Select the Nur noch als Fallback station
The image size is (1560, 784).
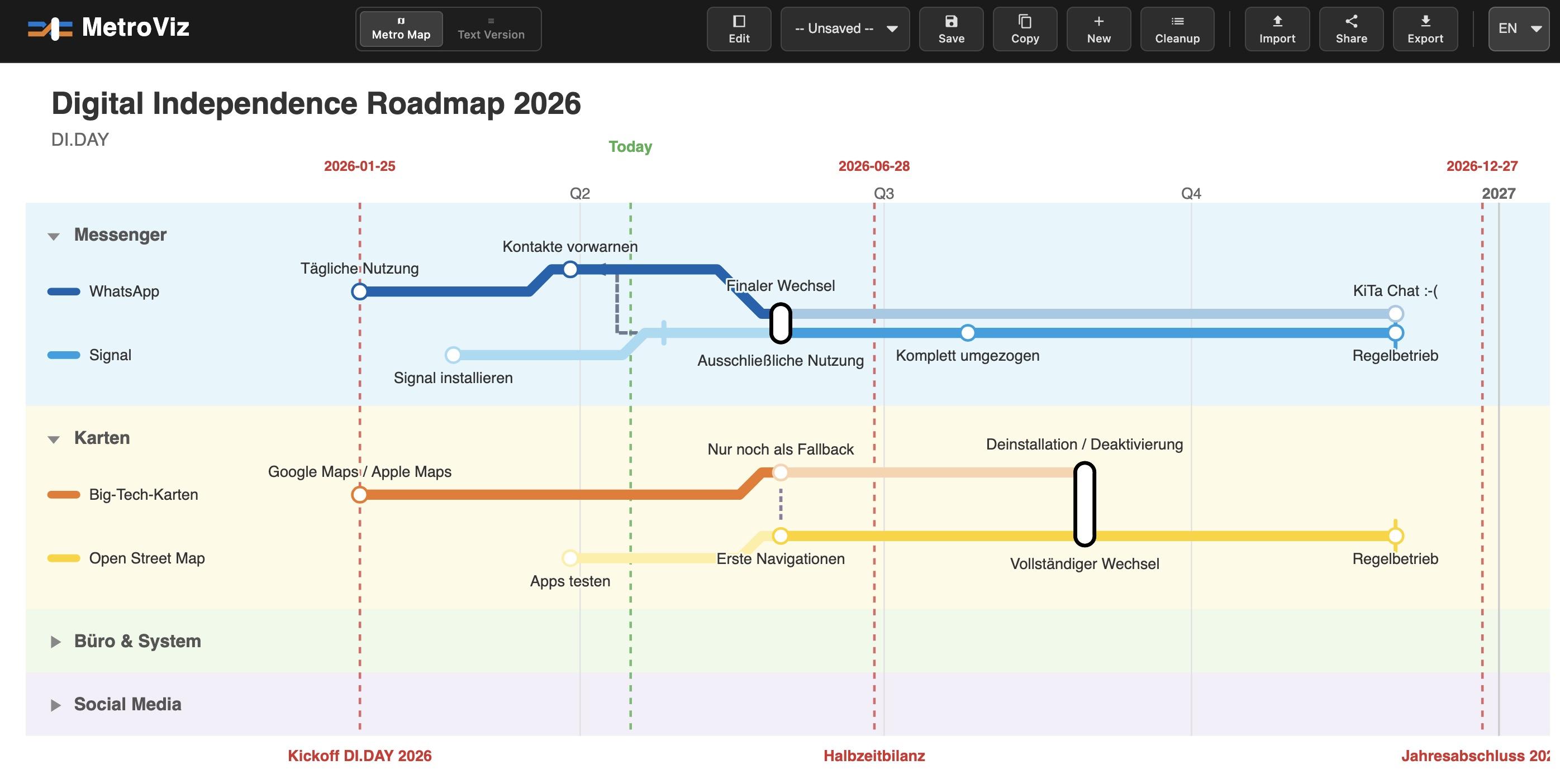781,472
